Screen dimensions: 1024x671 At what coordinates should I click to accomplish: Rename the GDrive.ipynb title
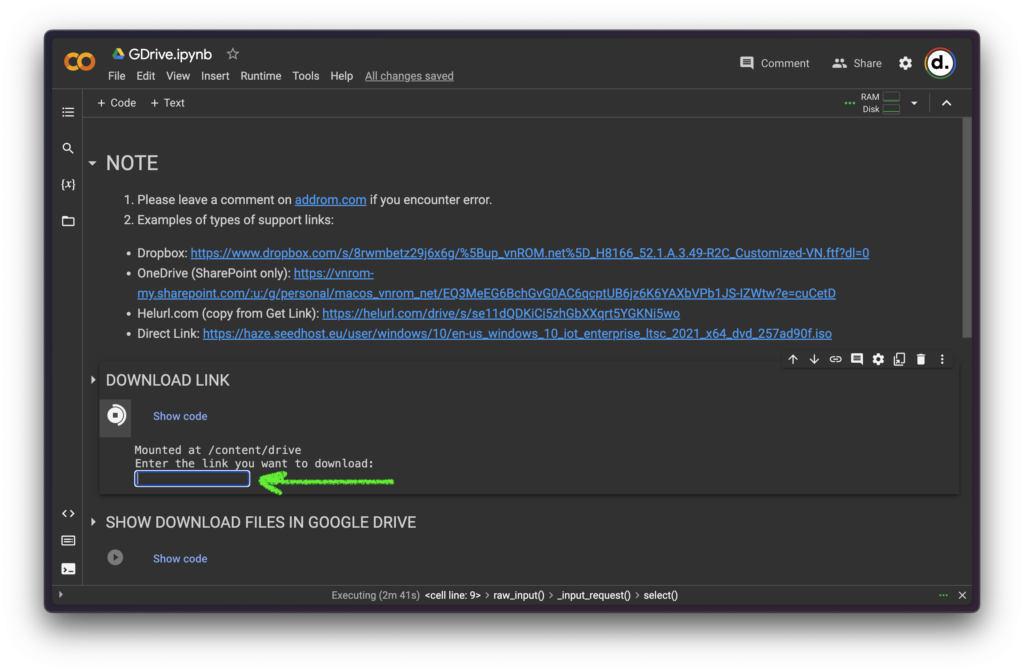tap(170, 54)
